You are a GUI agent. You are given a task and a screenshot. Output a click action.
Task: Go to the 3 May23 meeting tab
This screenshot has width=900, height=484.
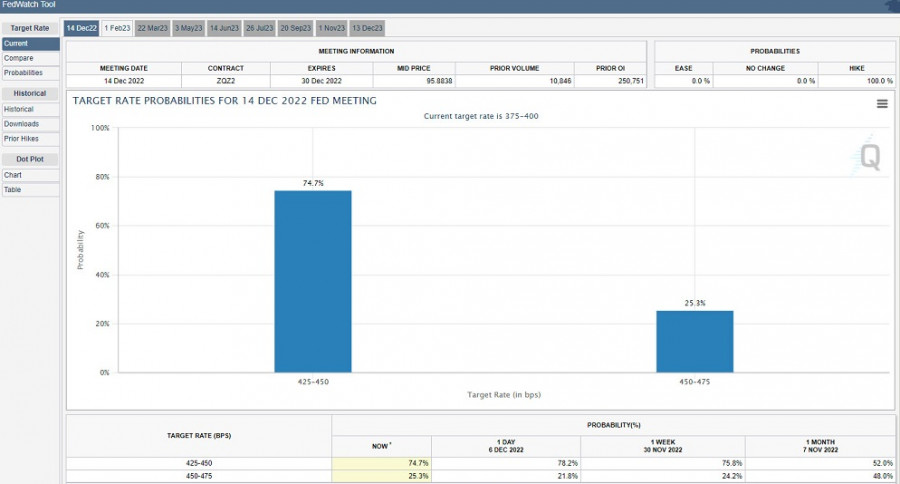(x=188, y=28)
